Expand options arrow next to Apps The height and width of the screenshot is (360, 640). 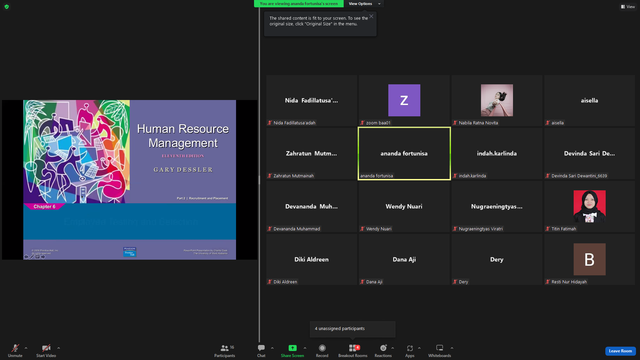[419, 348]
